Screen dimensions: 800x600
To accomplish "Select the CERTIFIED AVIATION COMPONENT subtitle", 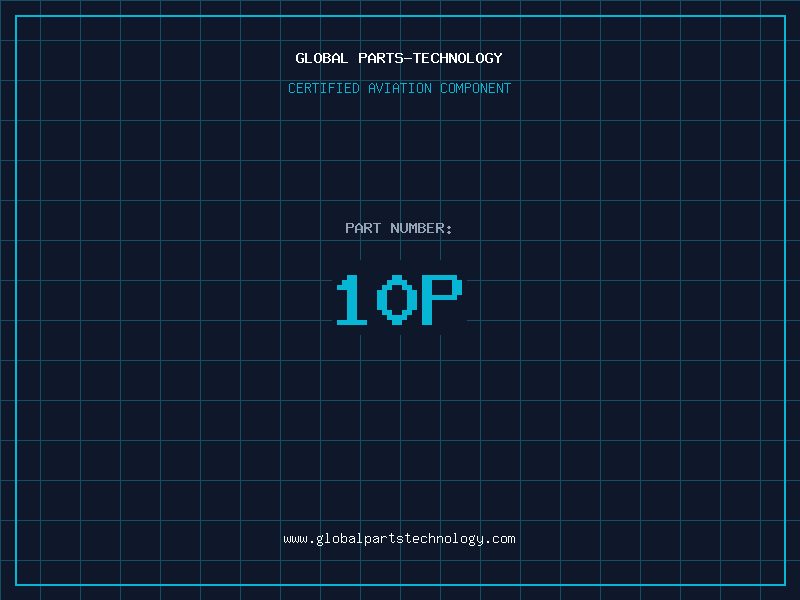I will [x=399, y=88].
